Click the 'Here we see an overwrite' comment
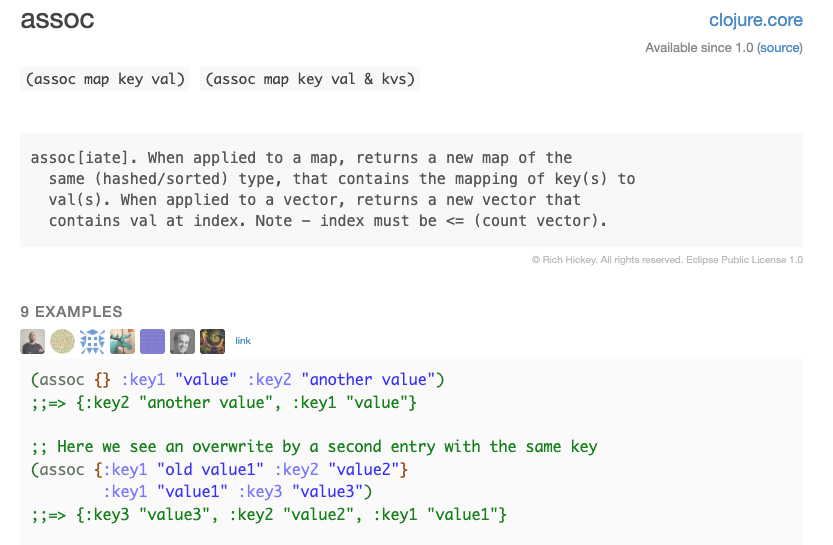The image size is (833, 545). 314,446
